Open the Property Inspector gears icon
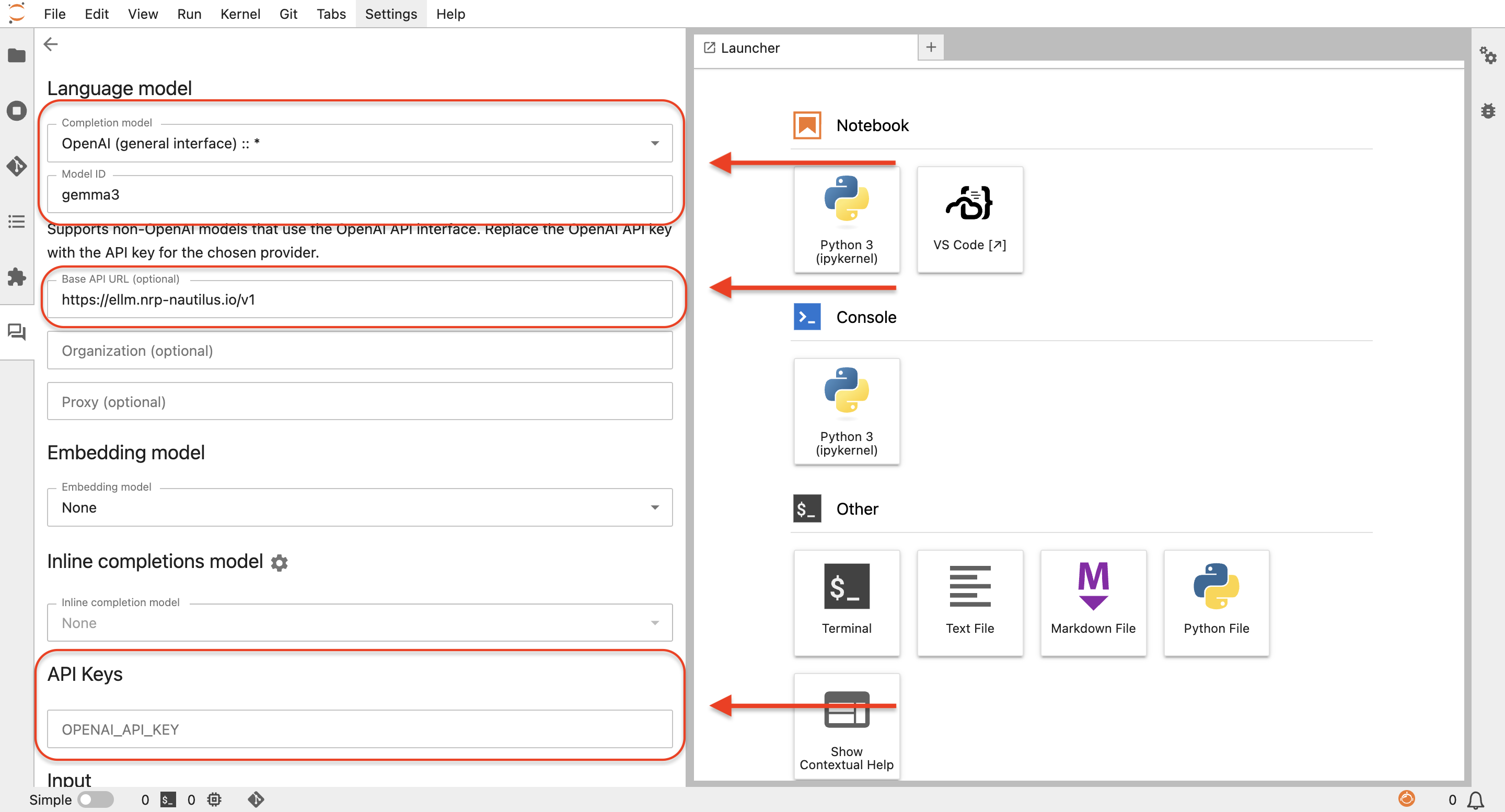Viewport: 1505px width, 812px height. (1487, 55)
